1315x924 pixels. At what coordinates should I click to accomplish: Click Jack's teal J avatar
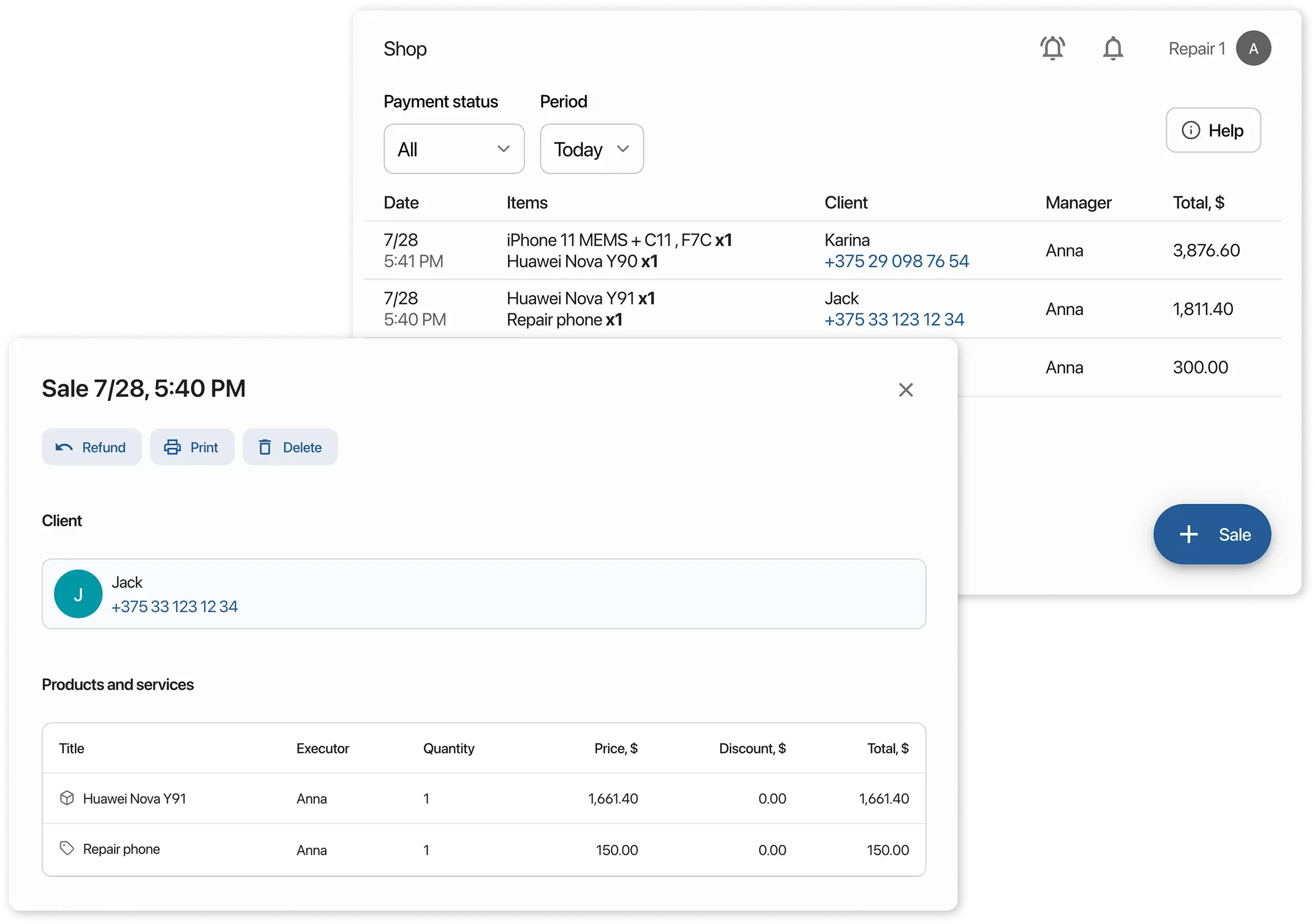78,593
